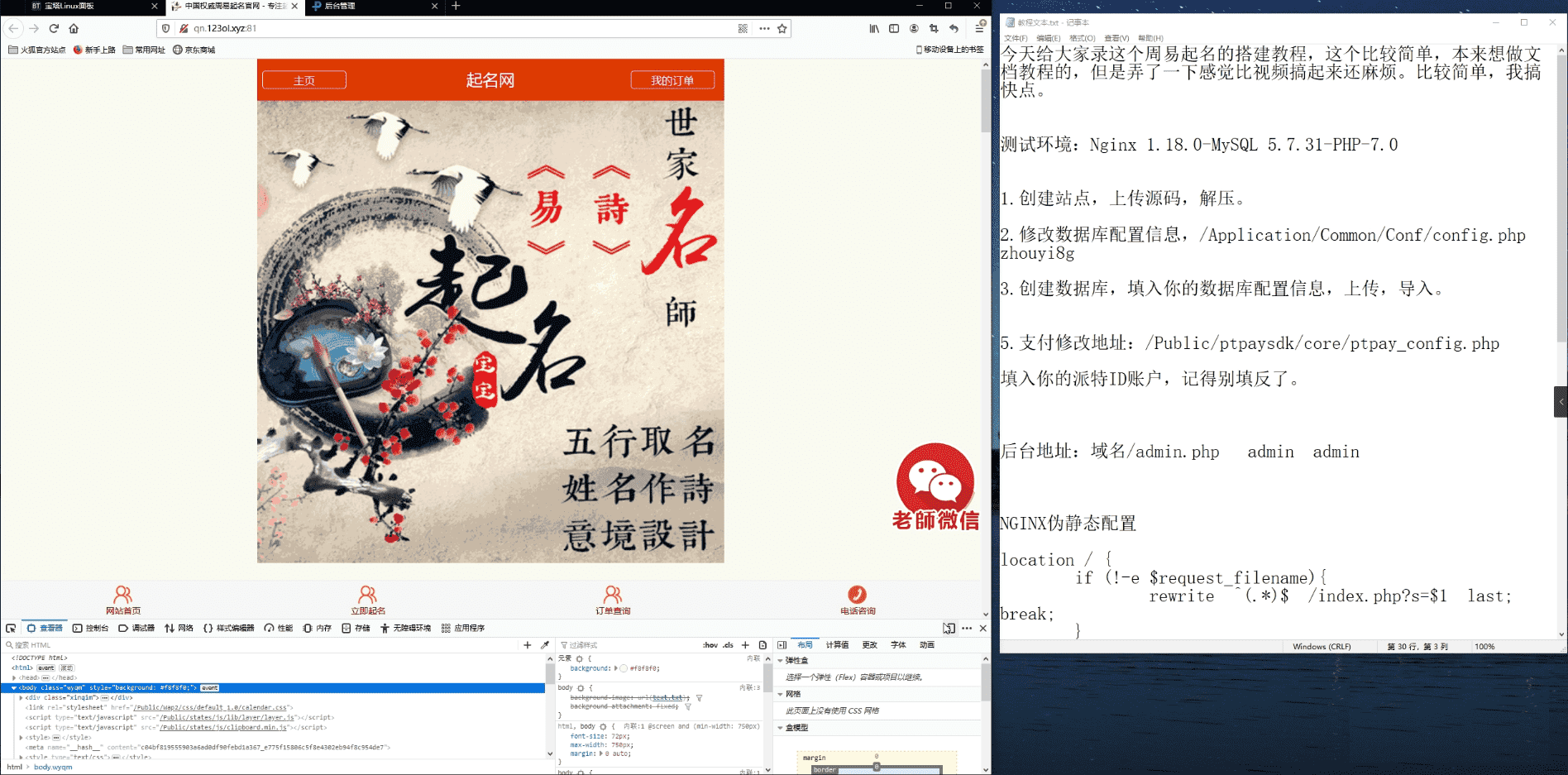Collapse the 网格 grid section

780,695
